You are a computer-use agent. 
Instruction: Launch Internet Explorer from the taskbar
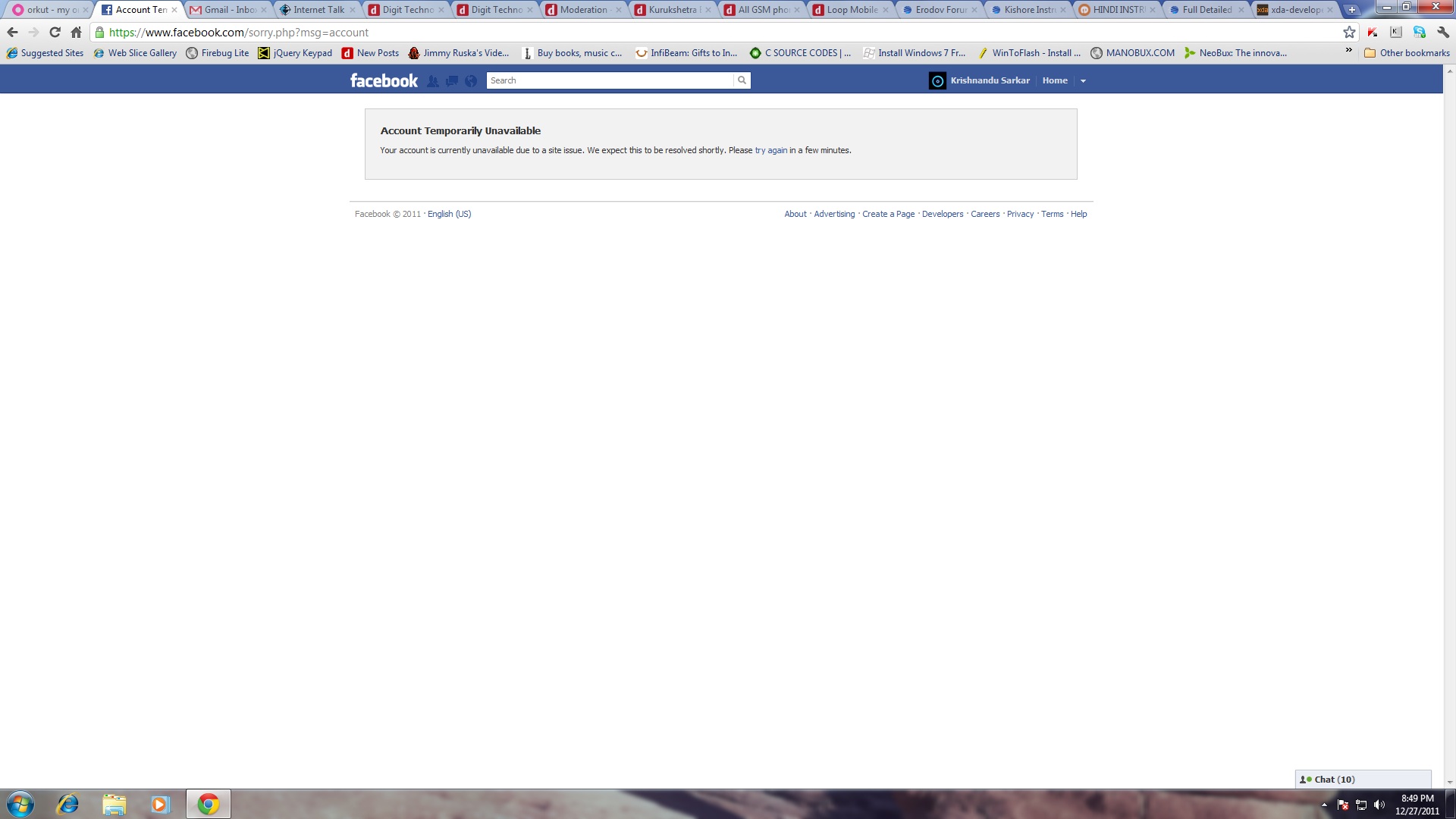[x=67, y=804]
